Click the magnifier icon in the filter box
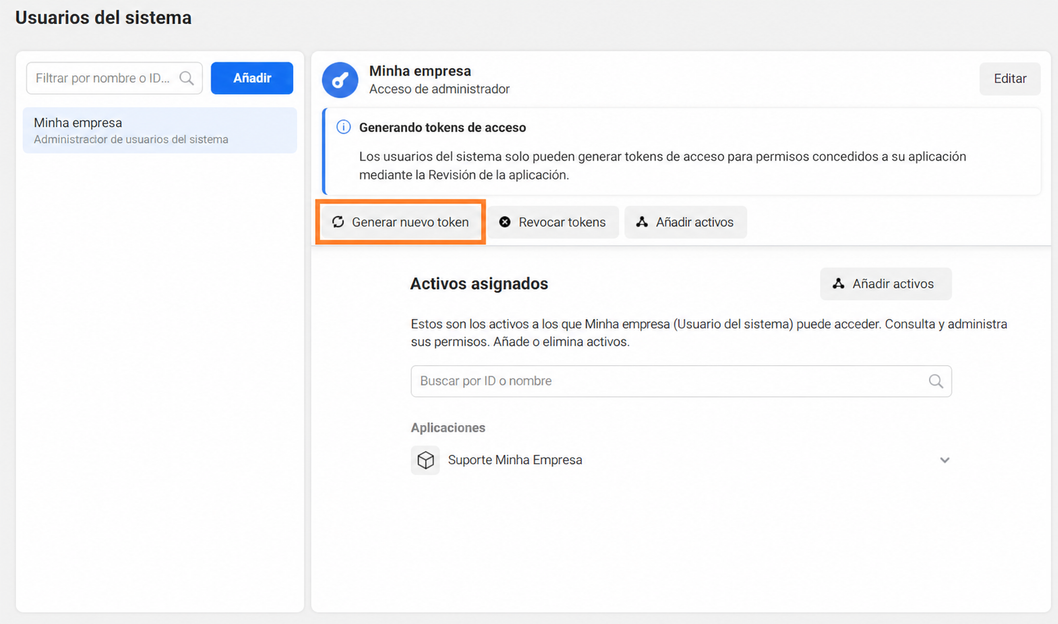Image resolution: width=1058 pixels, height=624 pixels. tap(187, 78)
